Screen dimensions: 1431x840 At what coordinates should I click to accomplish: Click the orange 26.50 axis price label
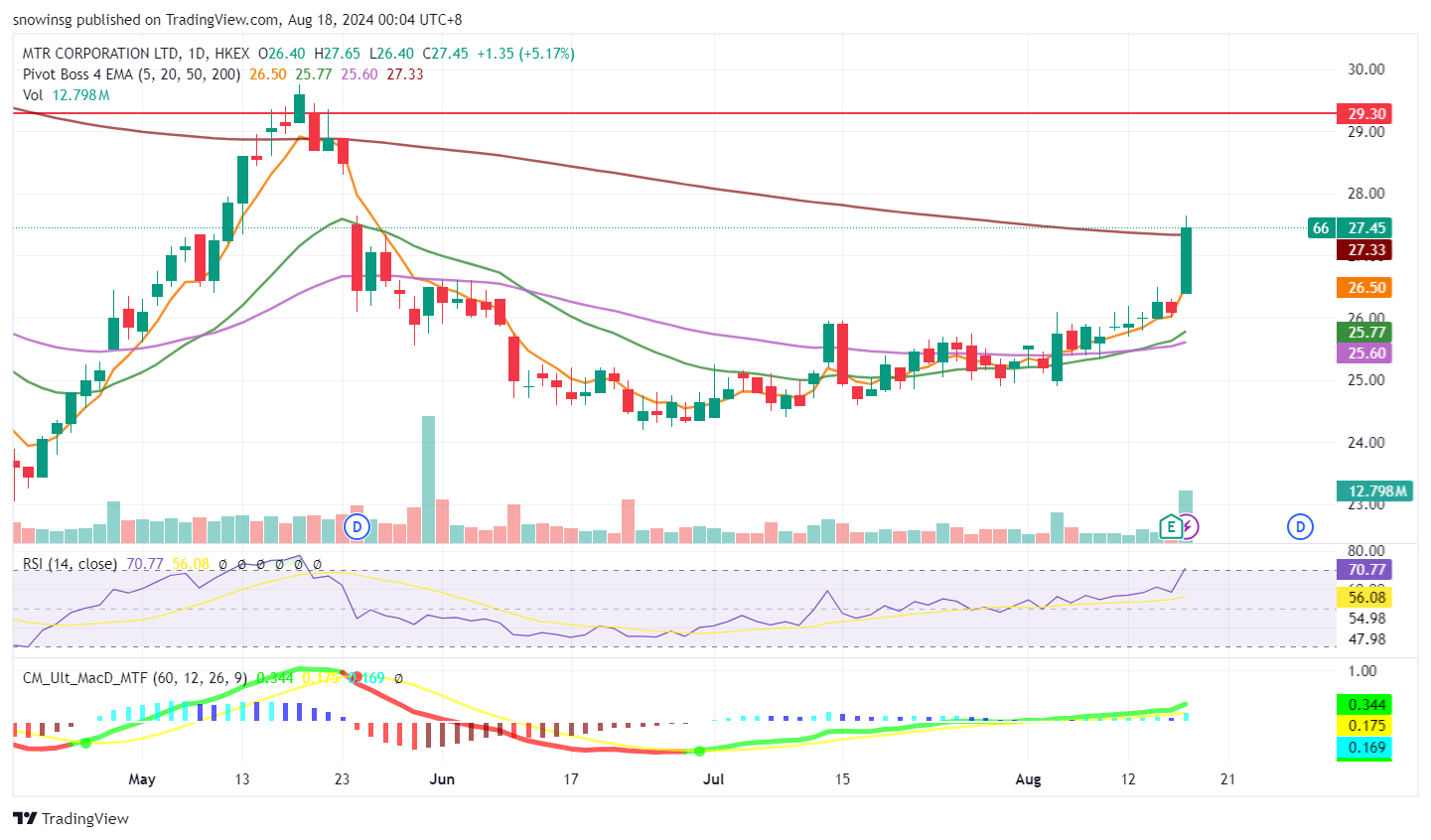(x=1364, y=288)
